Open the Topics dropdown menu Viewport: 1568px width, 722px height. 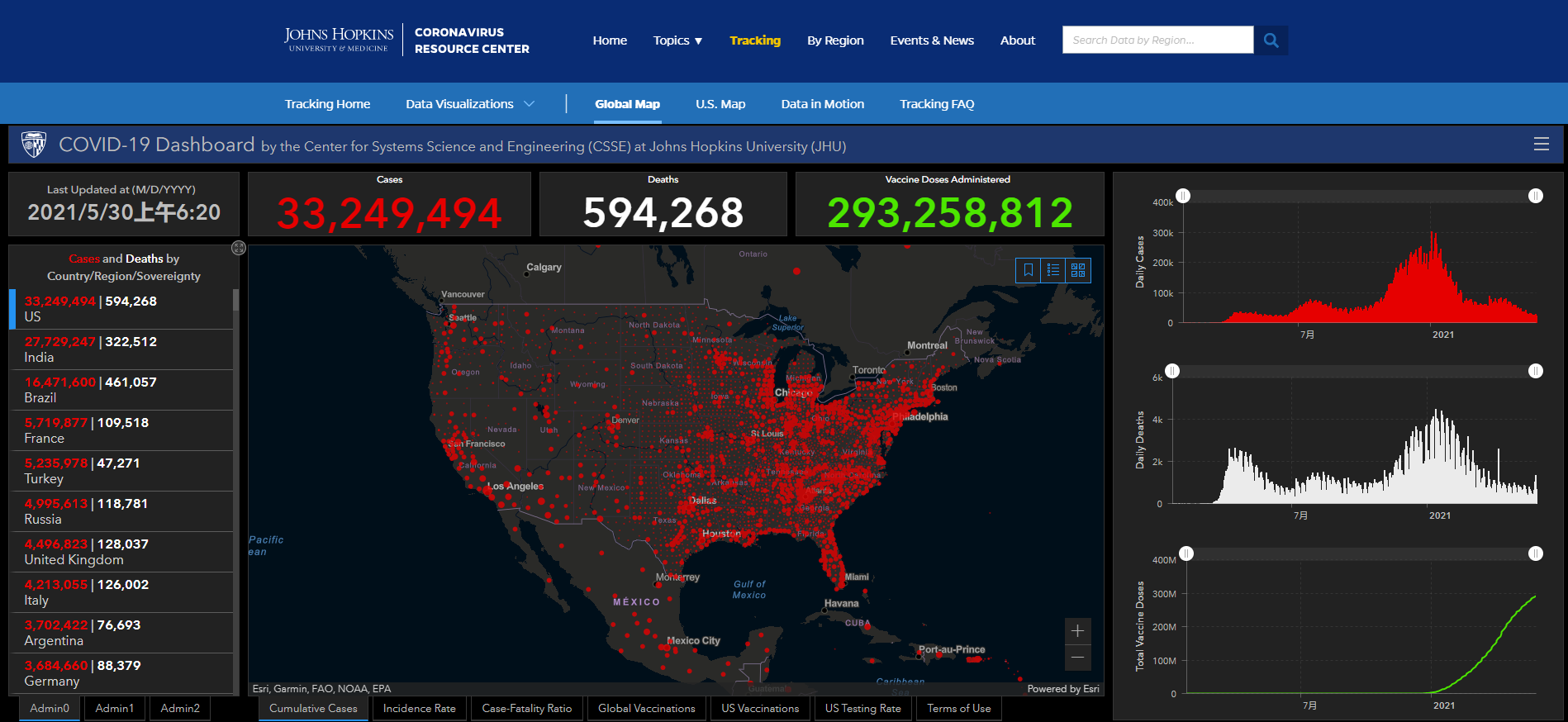click(x=677, y=40)
